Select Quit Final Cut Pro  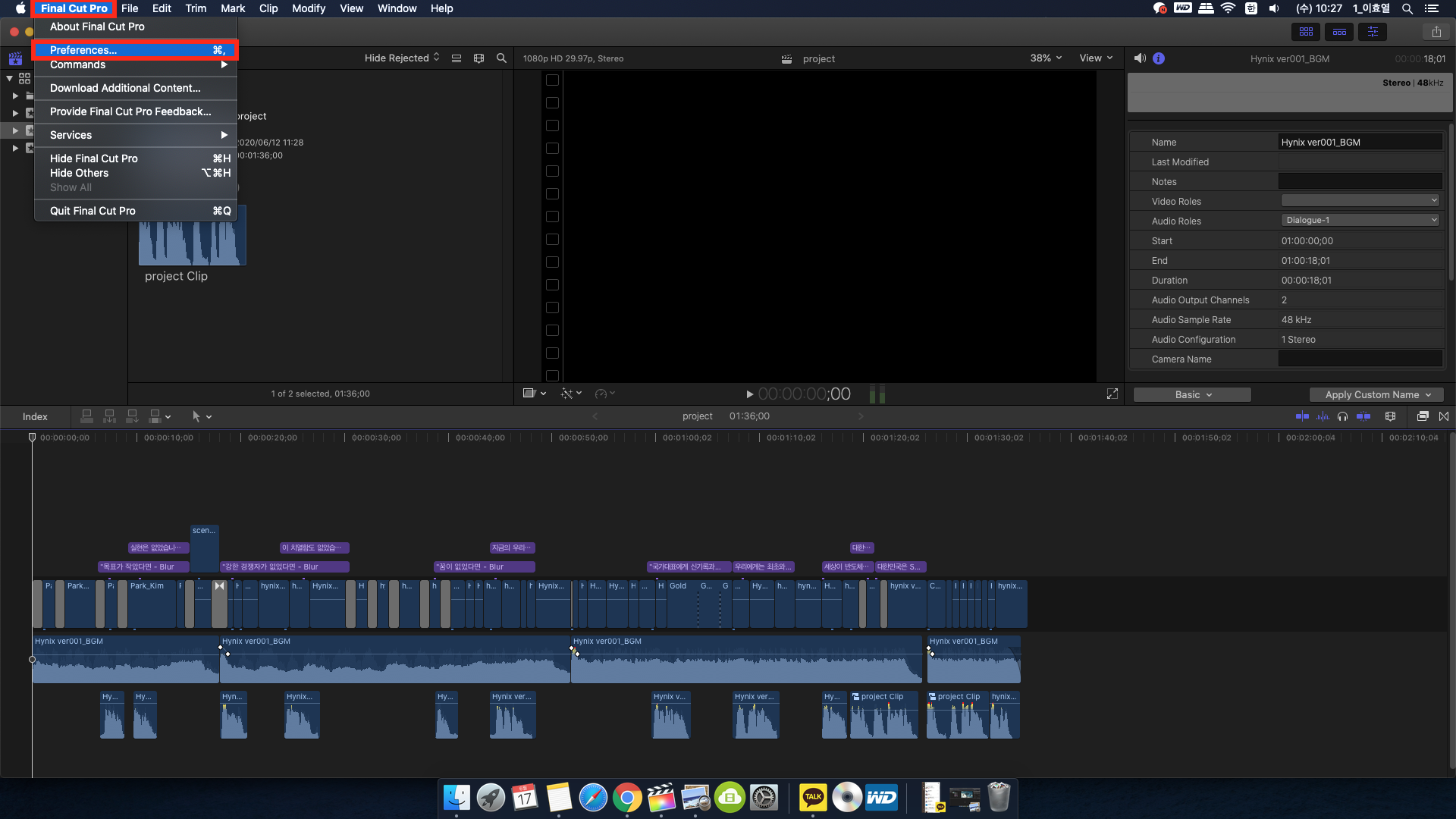(93, 211)
